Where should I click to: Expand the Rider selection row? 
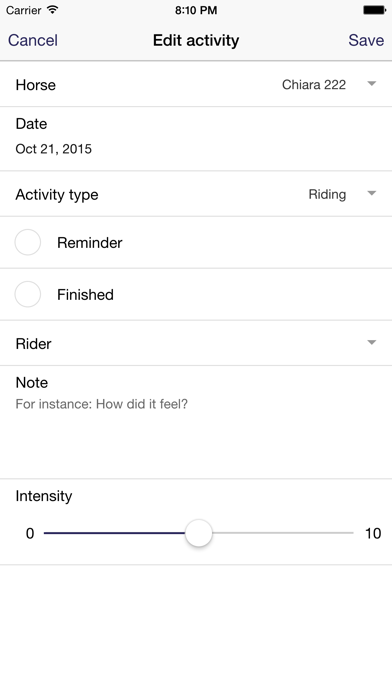click(x=196, y=343)
